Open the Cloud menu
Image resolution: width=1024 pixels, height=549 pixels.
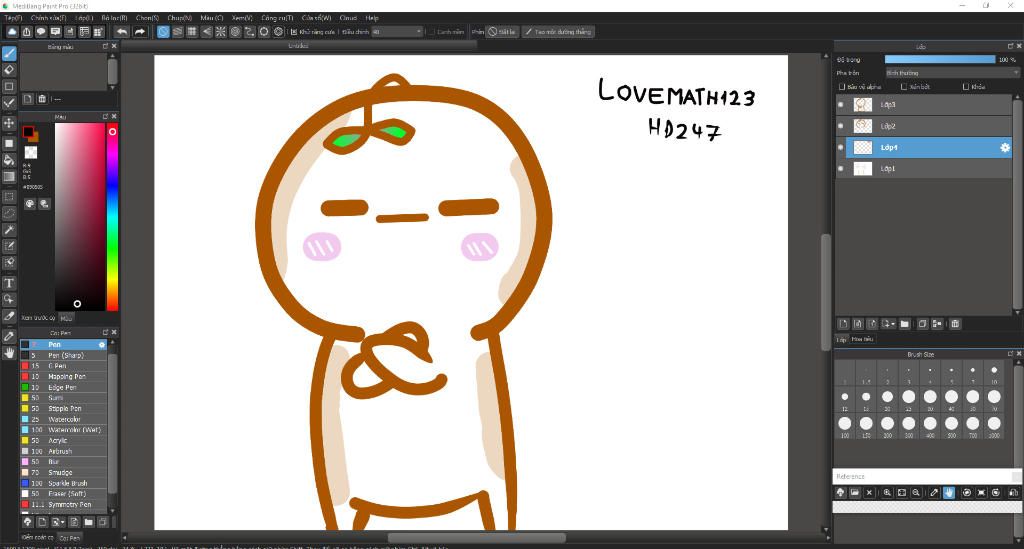point(348,18)
